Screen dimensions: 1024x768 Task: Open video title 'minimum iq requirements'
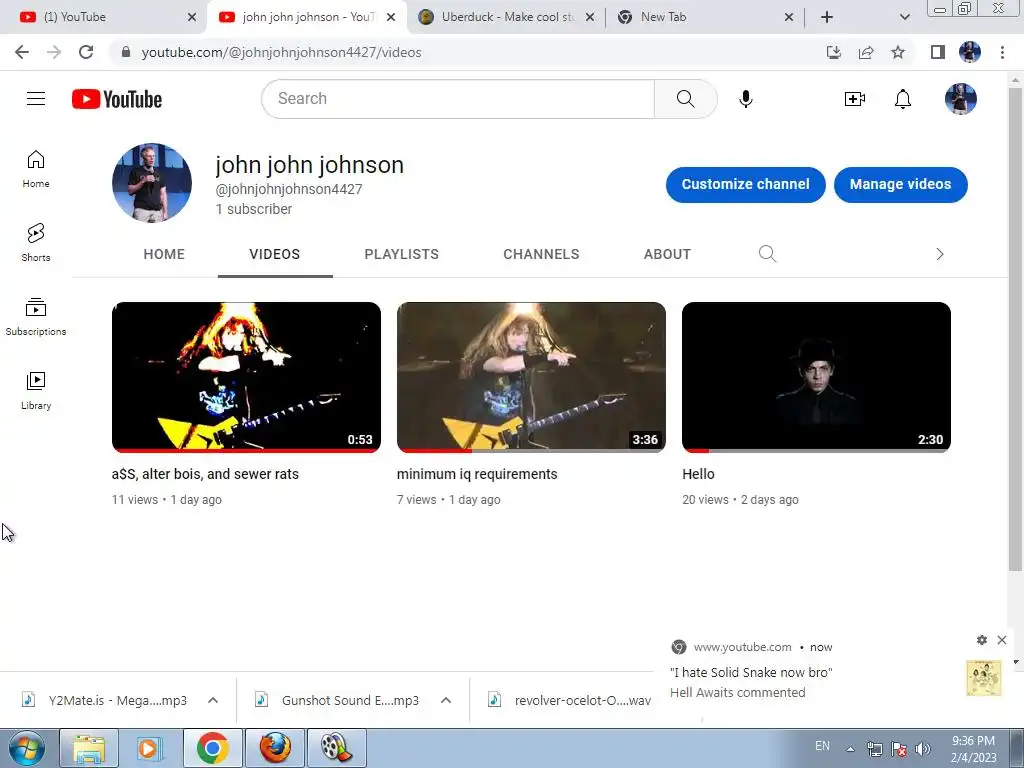(x=477, y=474)
